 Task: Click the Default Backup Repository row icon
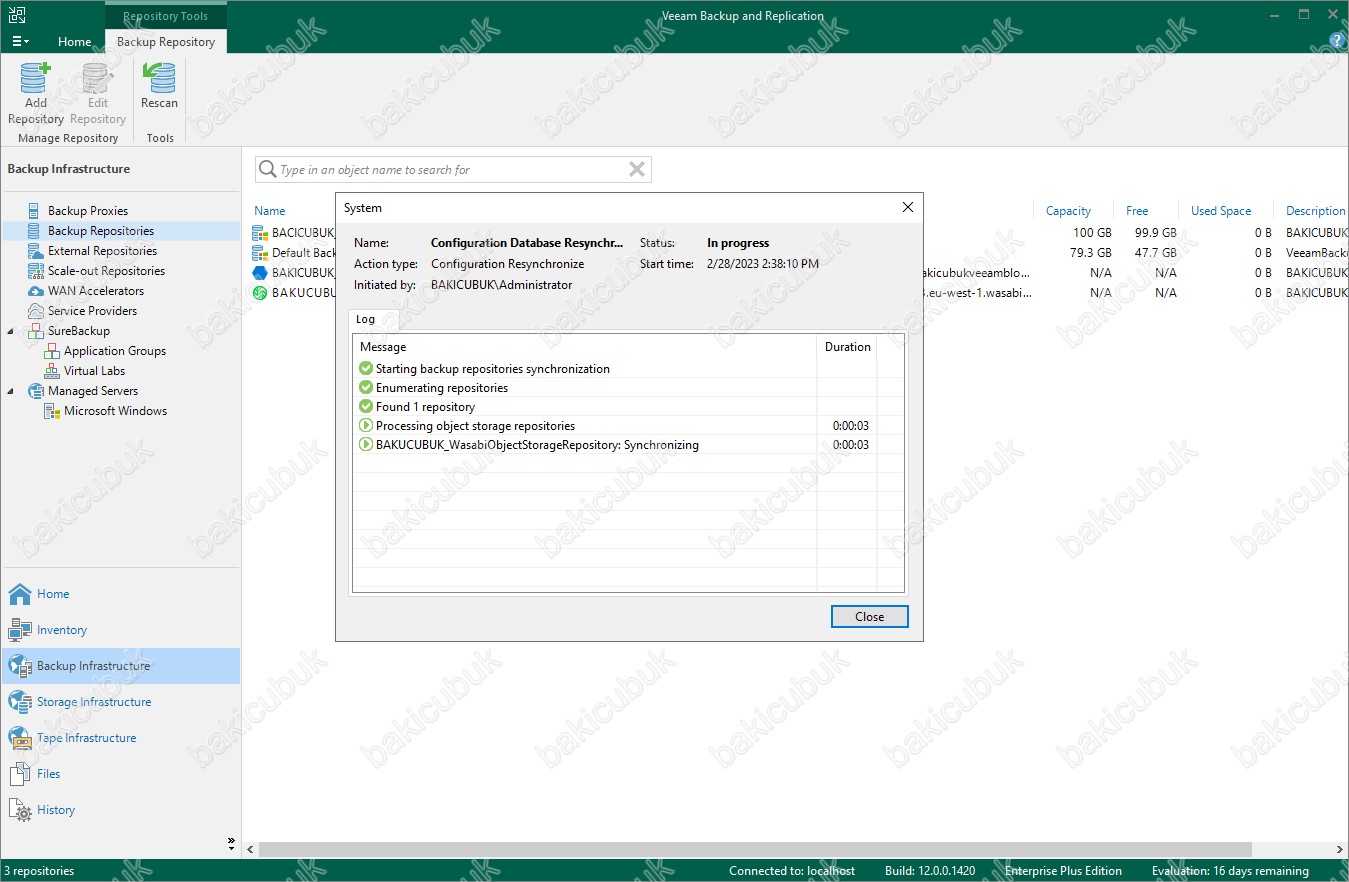click(260, 253)
